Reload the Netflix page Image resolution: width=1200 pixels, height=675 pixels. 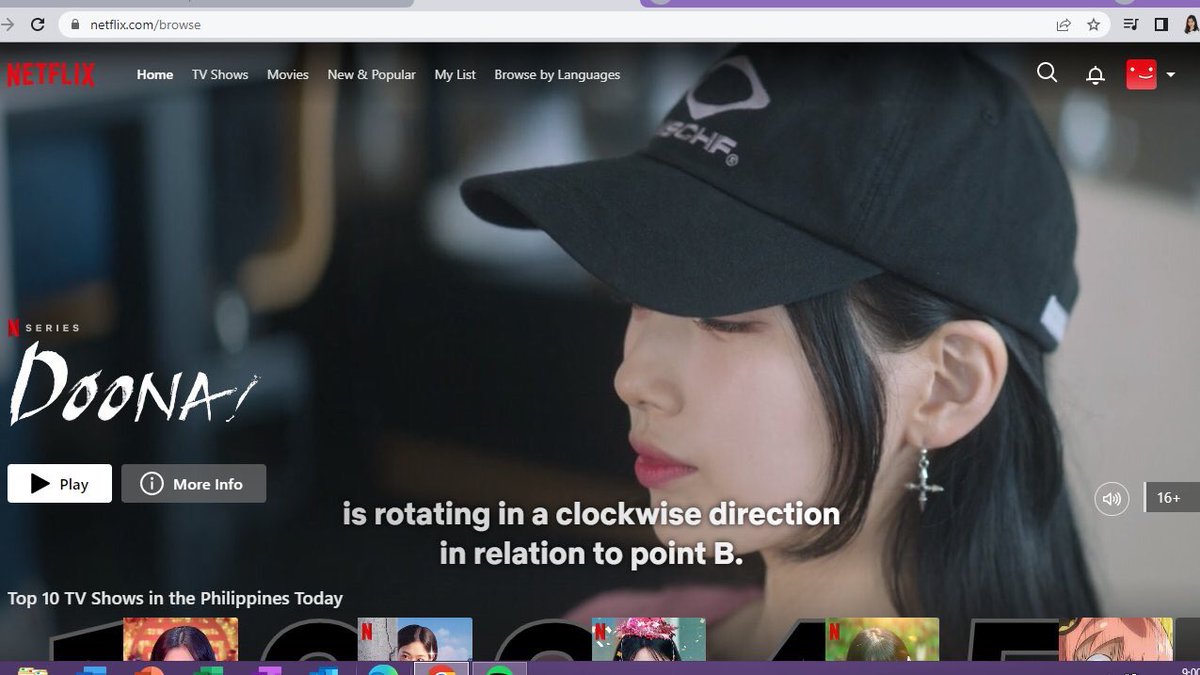coord(38,24)
